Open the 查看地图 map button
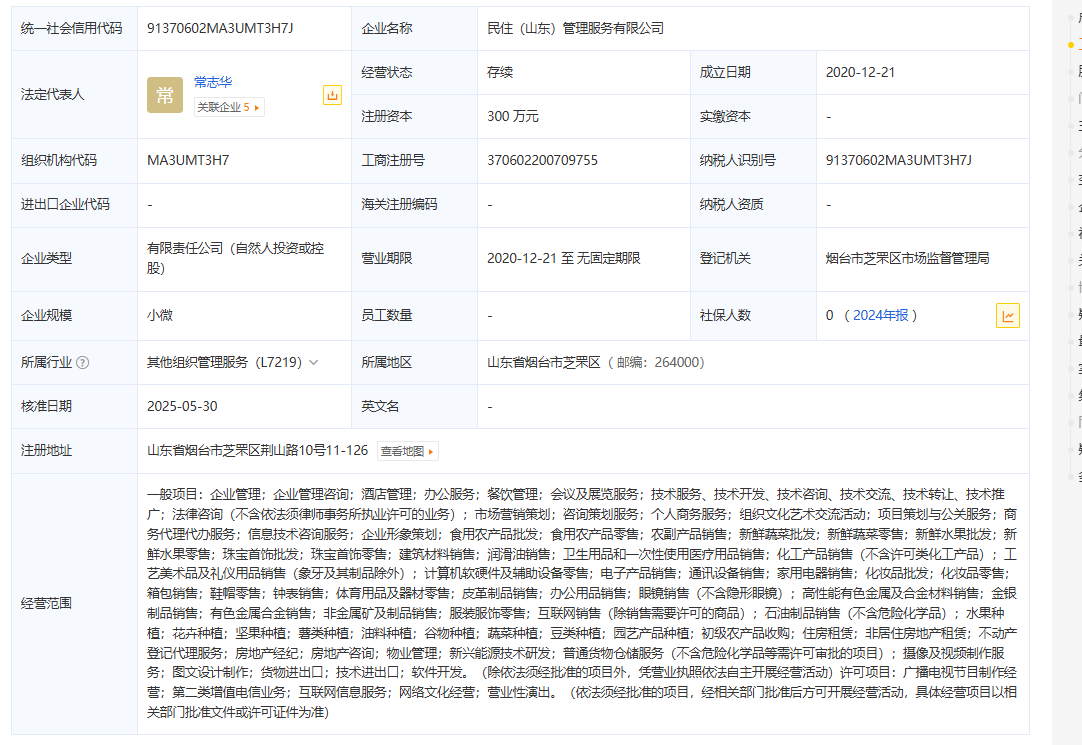The image size is (1082, 745). coord(408,451)
